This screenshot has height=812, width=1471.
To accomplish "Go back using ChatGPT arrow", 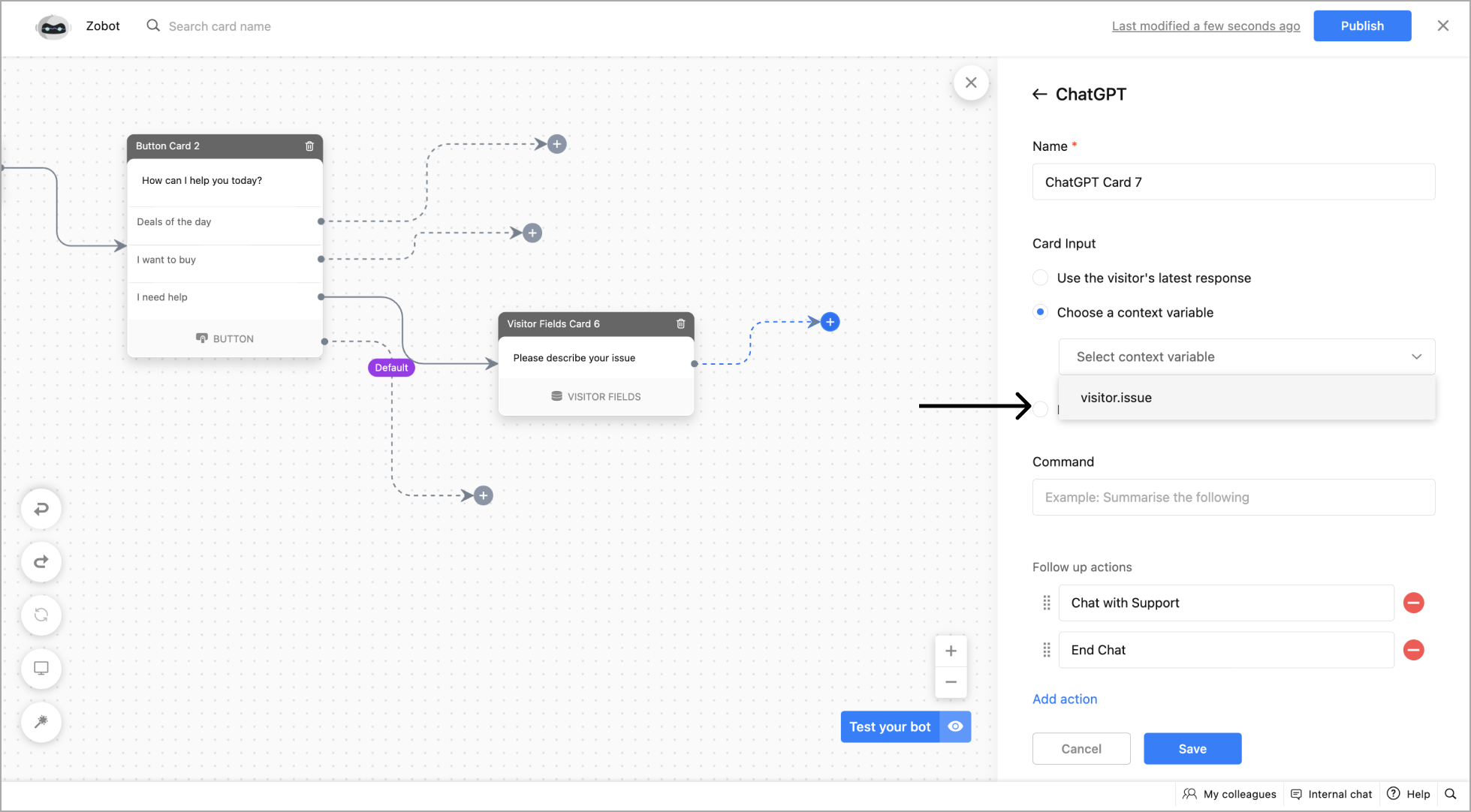I will tap(1039, 95).
